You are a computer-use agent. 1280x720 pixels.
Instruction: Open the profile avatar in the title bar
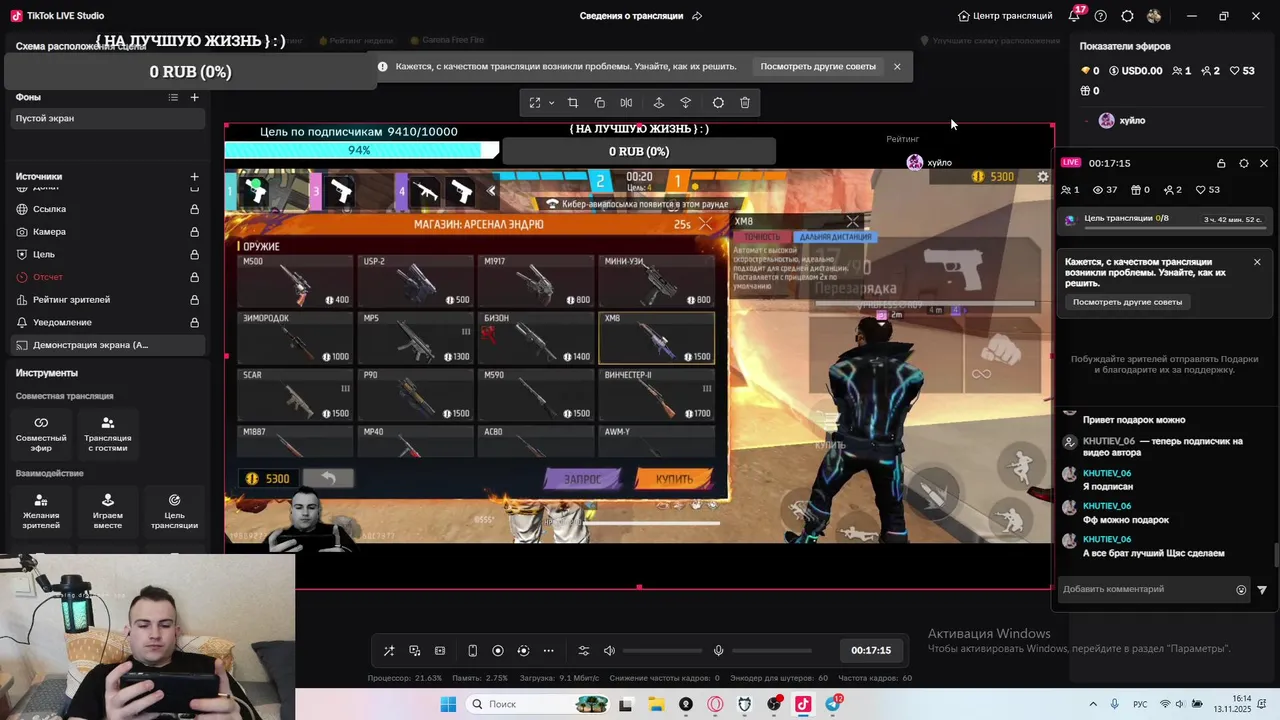click(1154, 16)
